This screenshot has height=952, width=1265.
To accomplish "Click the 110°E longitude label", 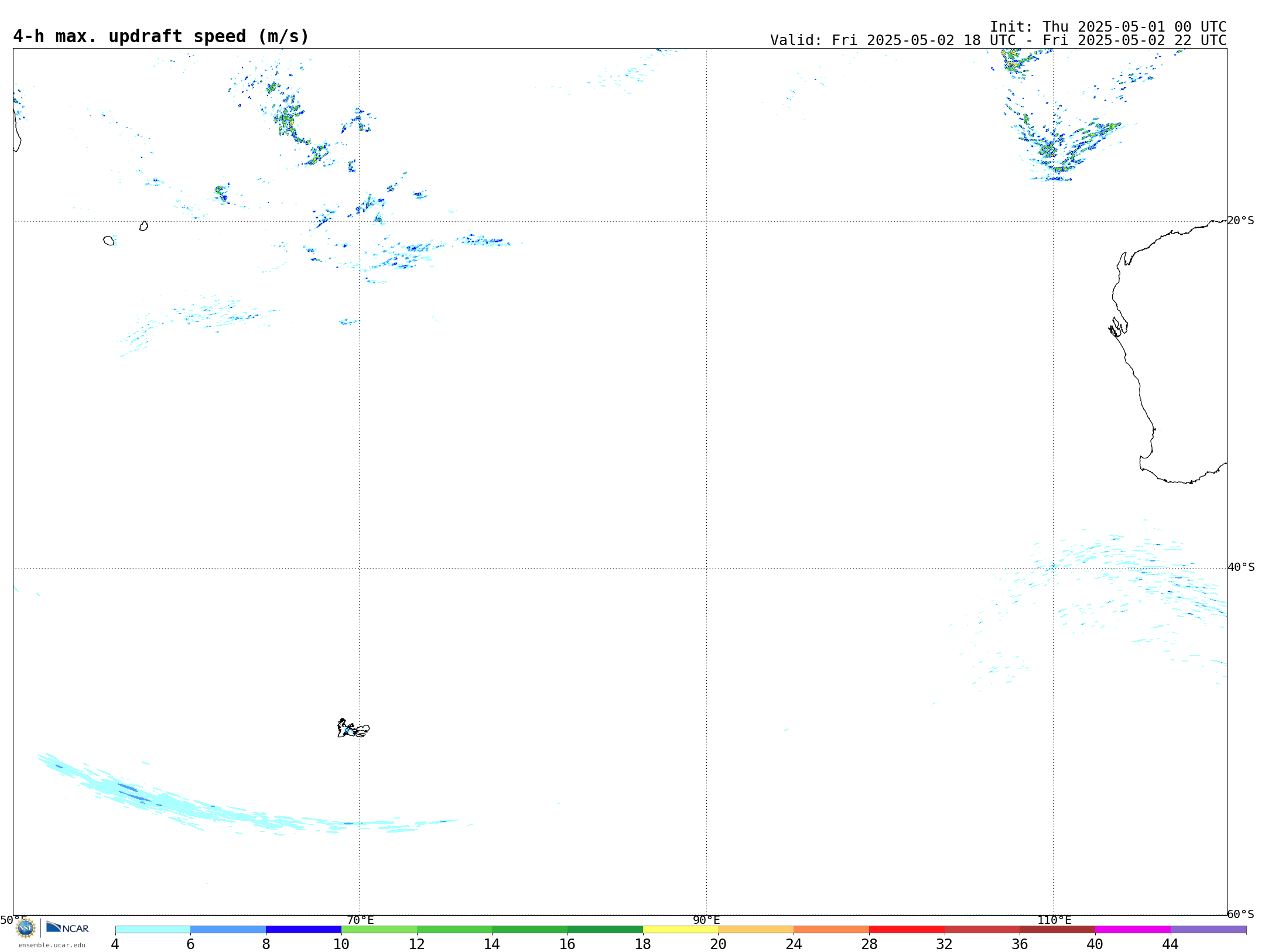I will click(x=1054, y=920).
